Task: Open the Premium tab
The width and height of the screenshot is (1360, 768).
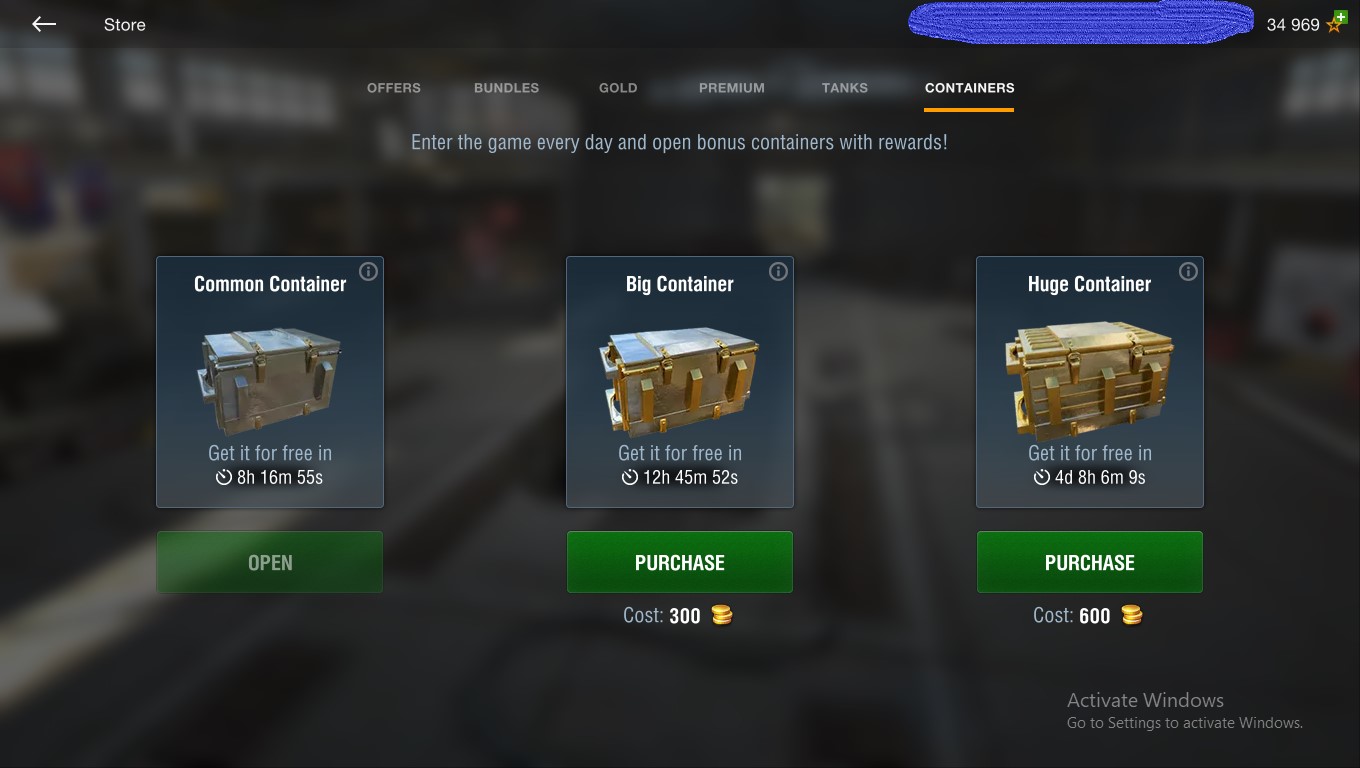Action: point(732,88)
